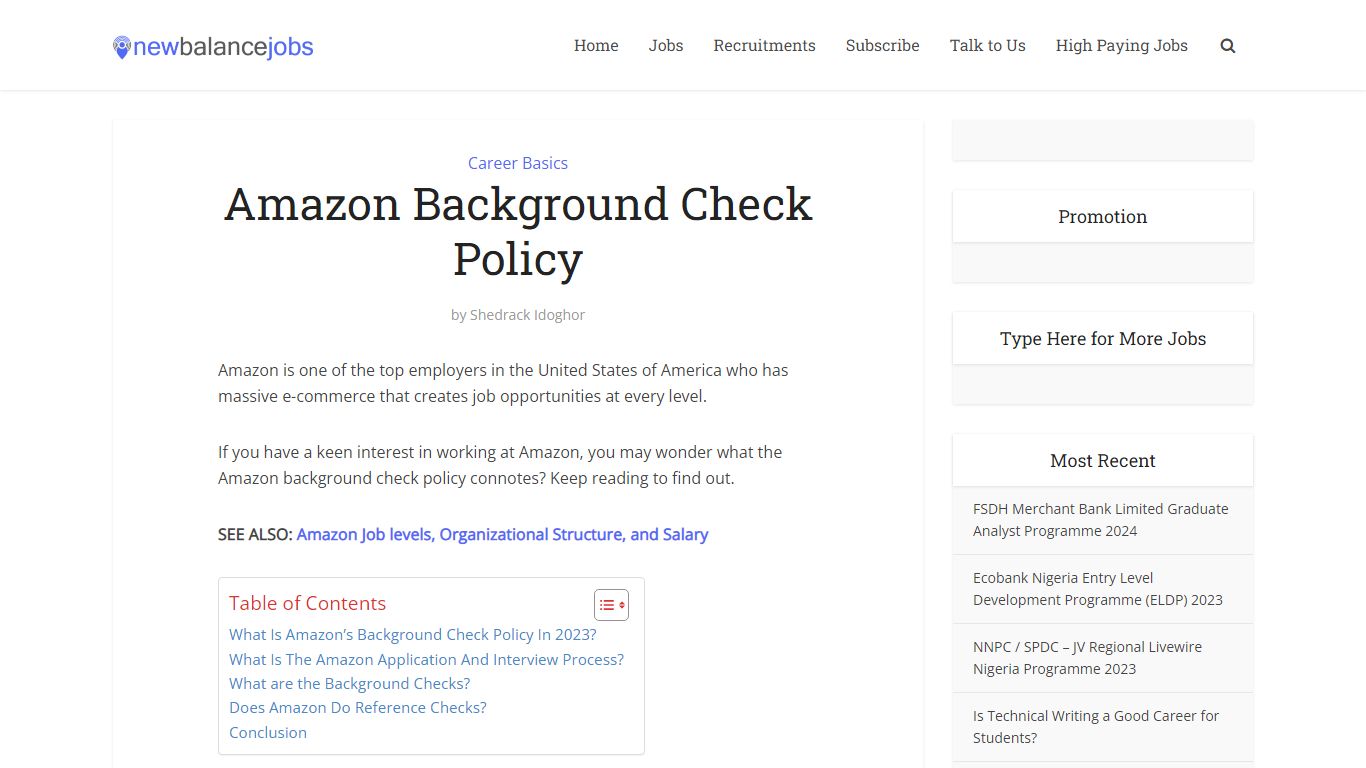Screen dimensions: 1366x768
Task: Open the Career Basics category link
Action: (x=518, y=163)
